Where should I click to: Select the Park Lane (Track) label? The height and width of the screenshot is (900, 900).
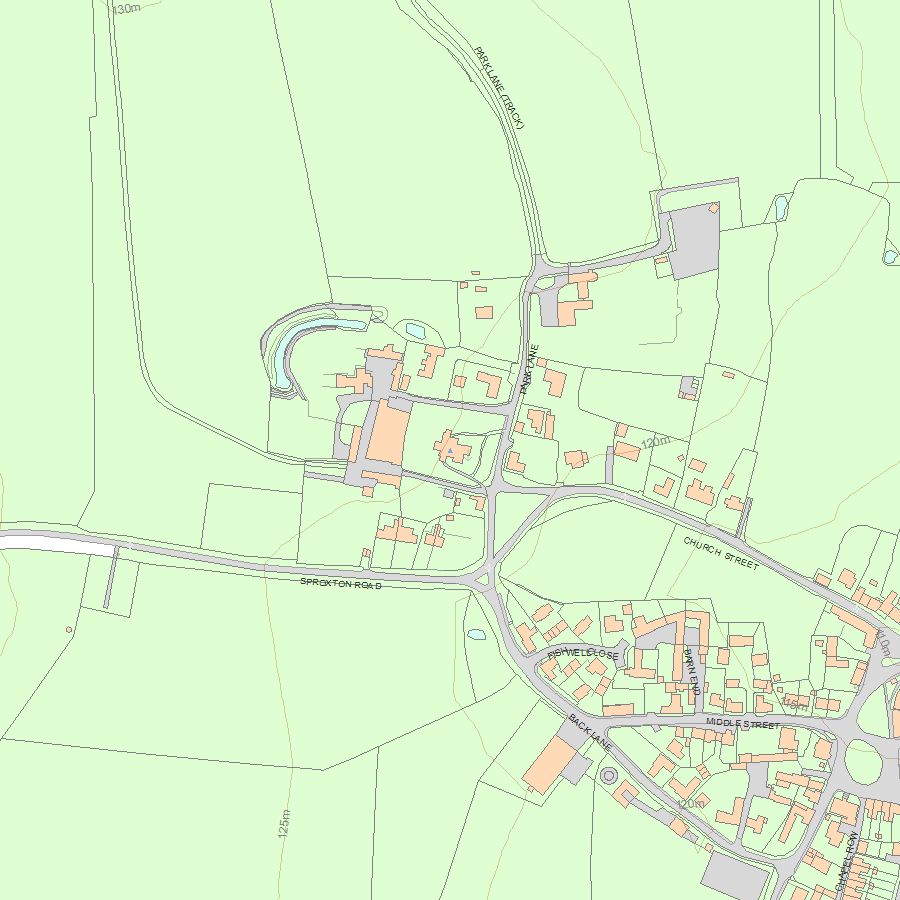pyautogui.click(x=499, y=87)
